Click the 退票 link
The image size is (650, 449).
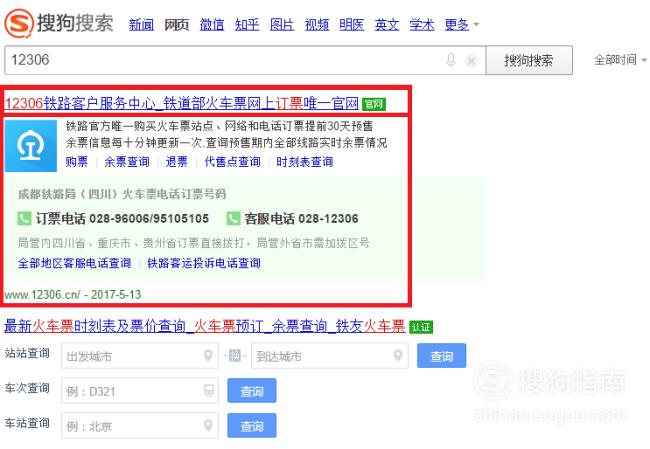tap(177, 162)
